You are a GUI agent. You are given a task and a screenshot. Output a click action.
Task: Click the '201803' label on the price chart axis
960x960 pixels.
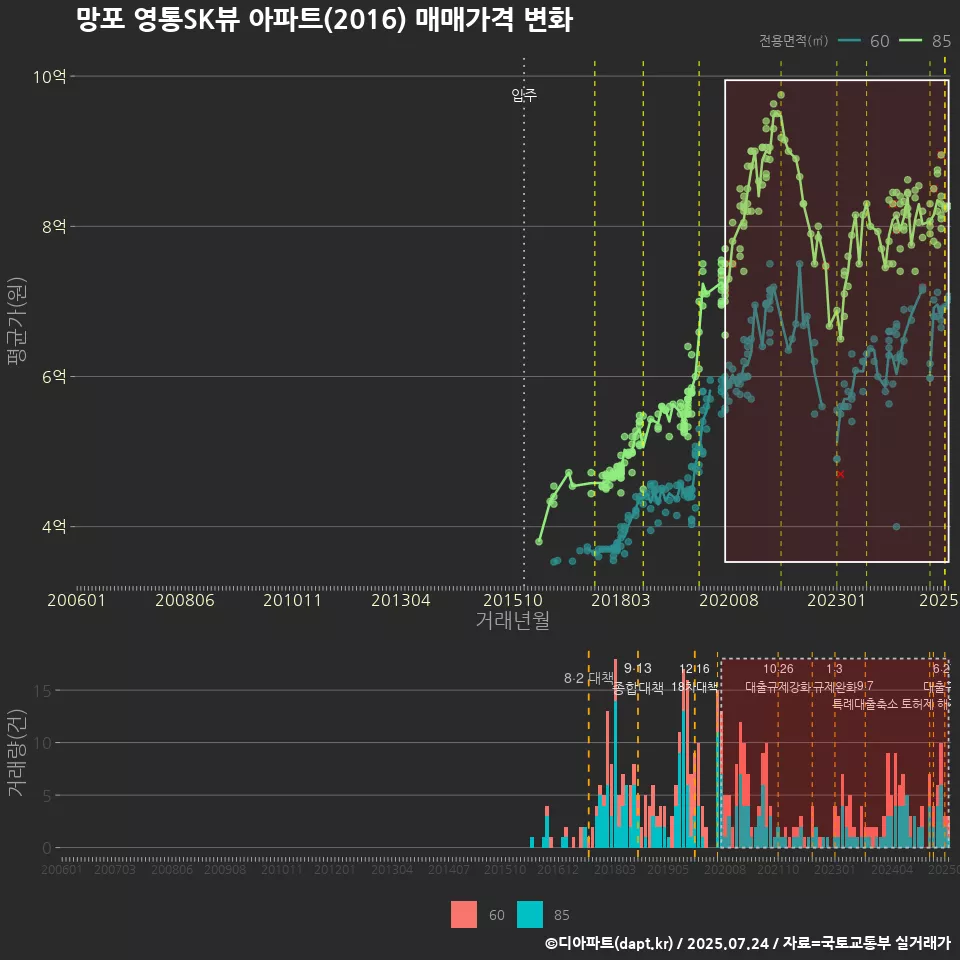pos(620,600)
